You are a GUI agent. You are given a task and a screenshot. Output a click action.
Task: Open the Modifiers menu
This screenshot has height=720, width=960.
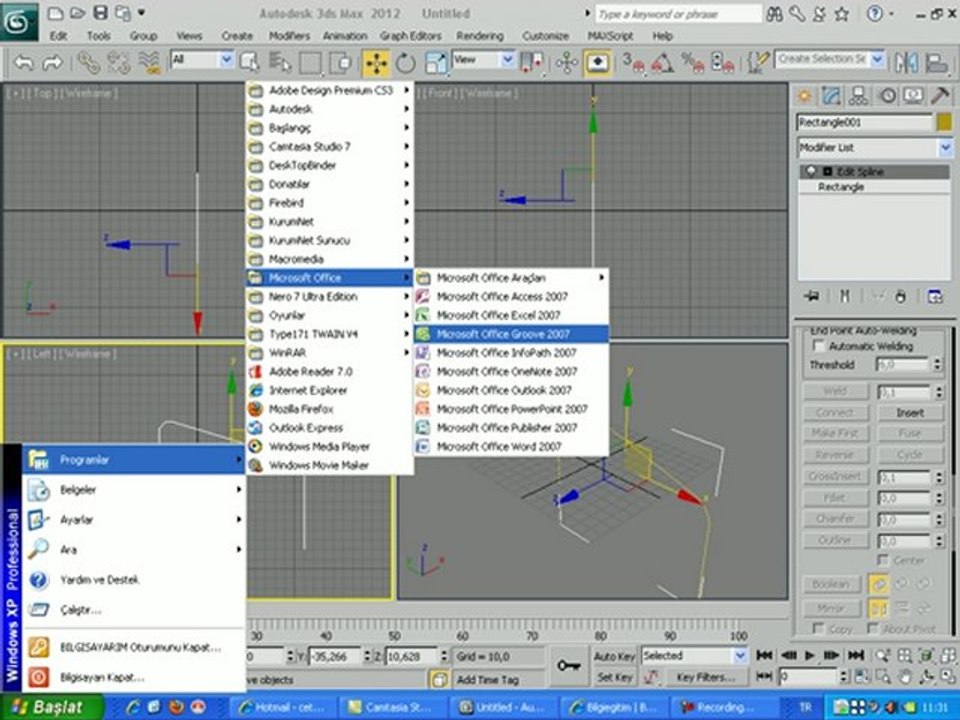click(x=289, y=36)
